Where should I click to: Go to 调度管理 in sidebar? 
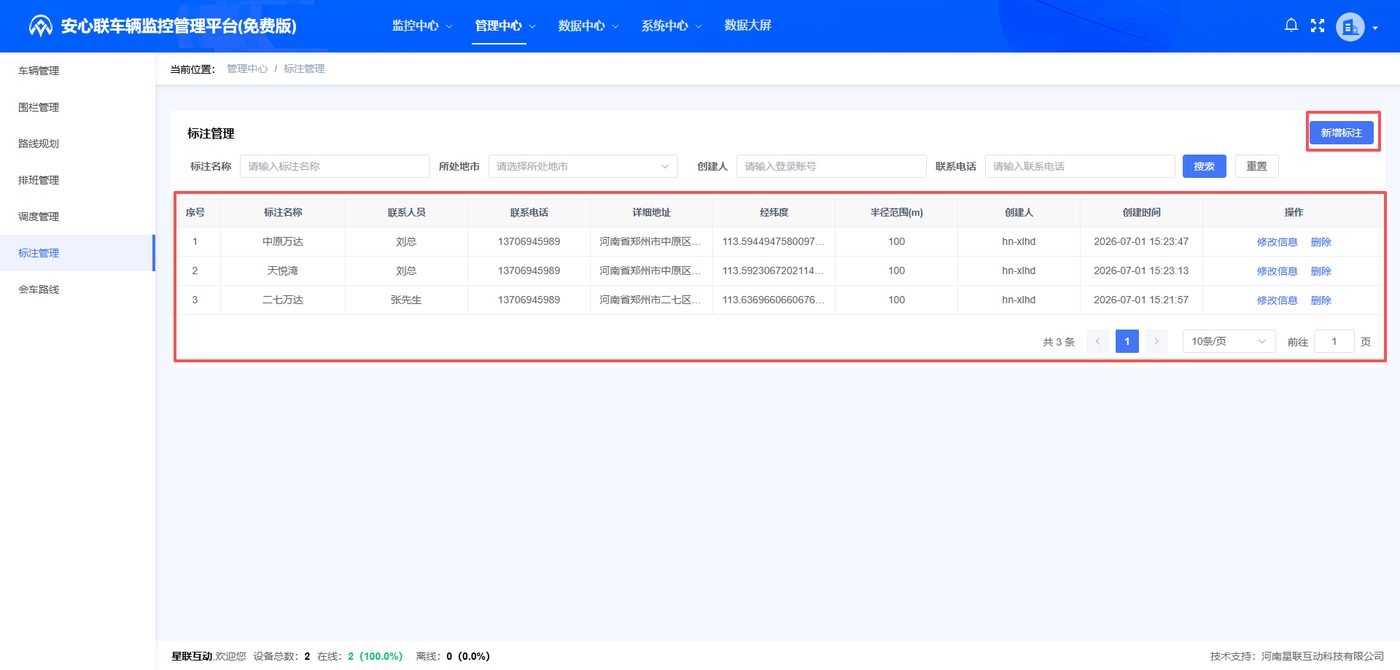pos(77,216)
